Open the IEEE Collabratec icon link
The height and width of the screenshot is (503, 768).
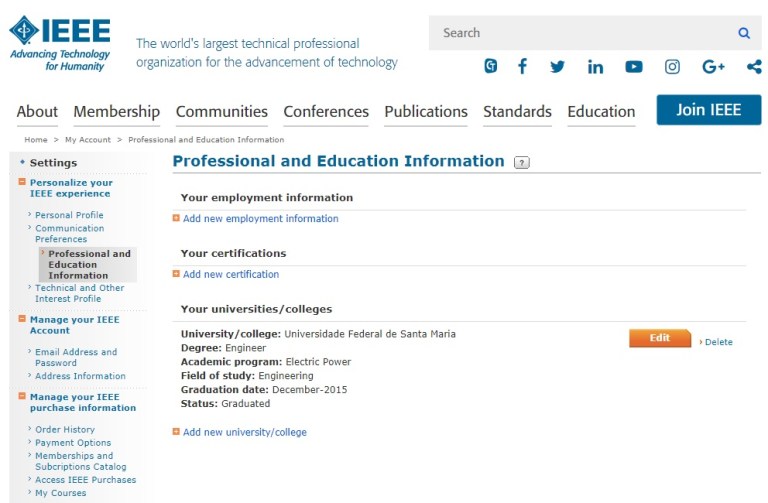490,67
